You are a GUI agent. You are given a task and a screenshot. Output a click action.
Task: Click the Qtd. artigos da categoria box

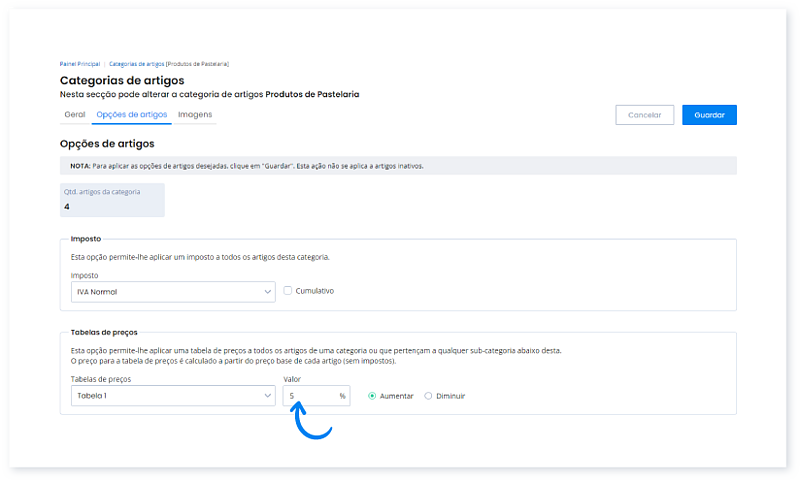(112, 200)
